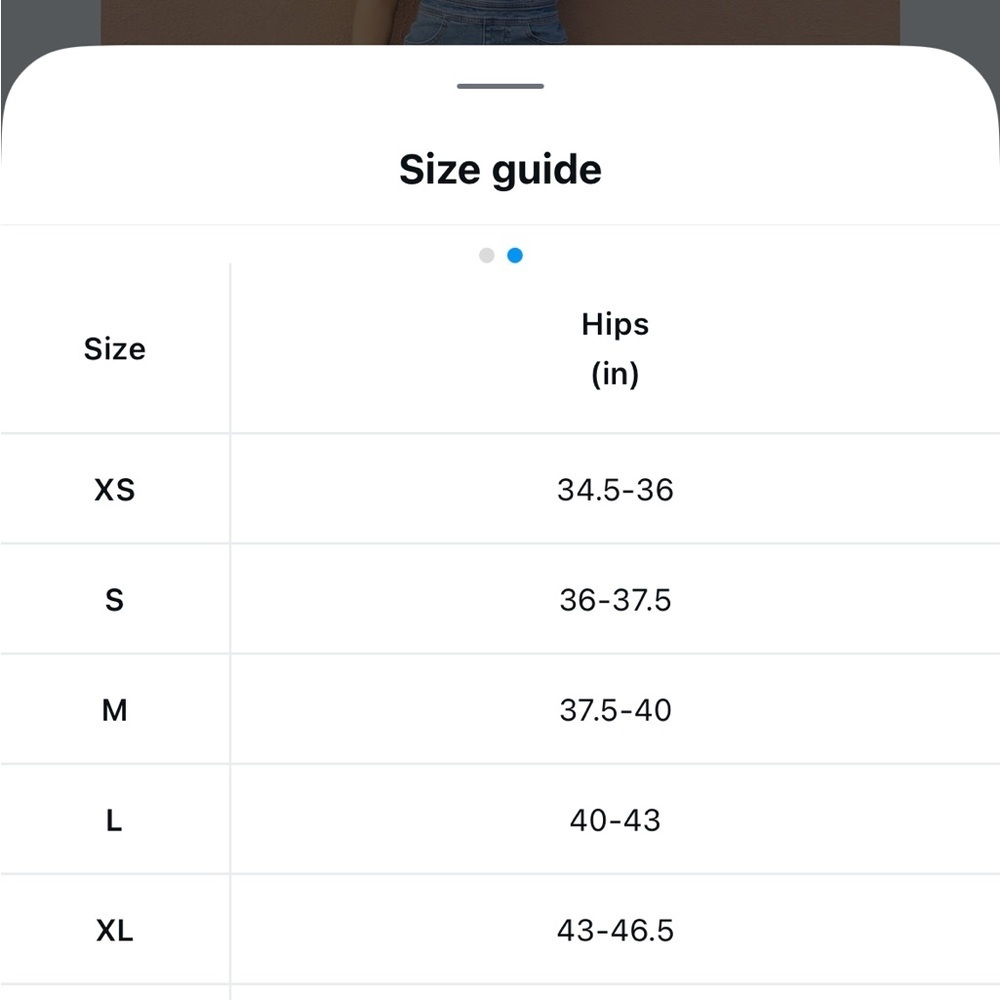Tap the 34.5-36 hips measurement
The image size is (1000, 1000).
[x=615, y=490]
